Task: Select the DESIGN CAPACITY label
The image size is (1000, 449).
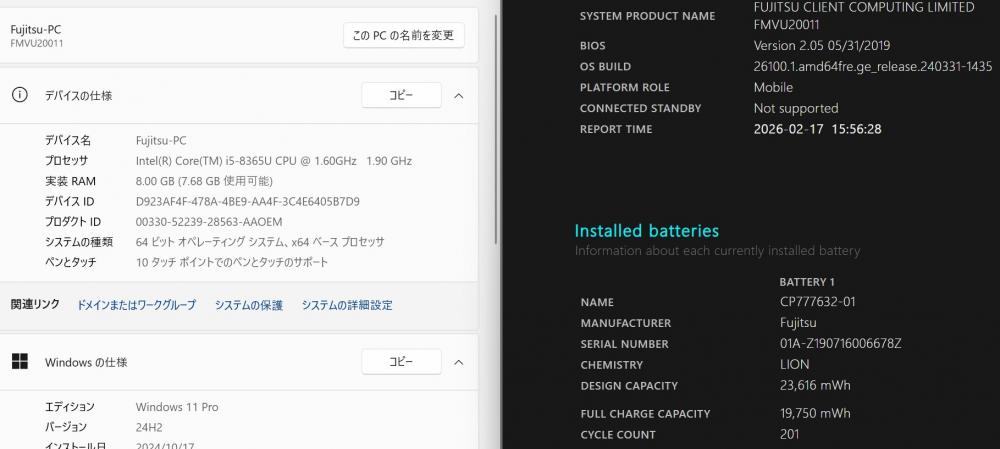Action: tap(629, 386)
